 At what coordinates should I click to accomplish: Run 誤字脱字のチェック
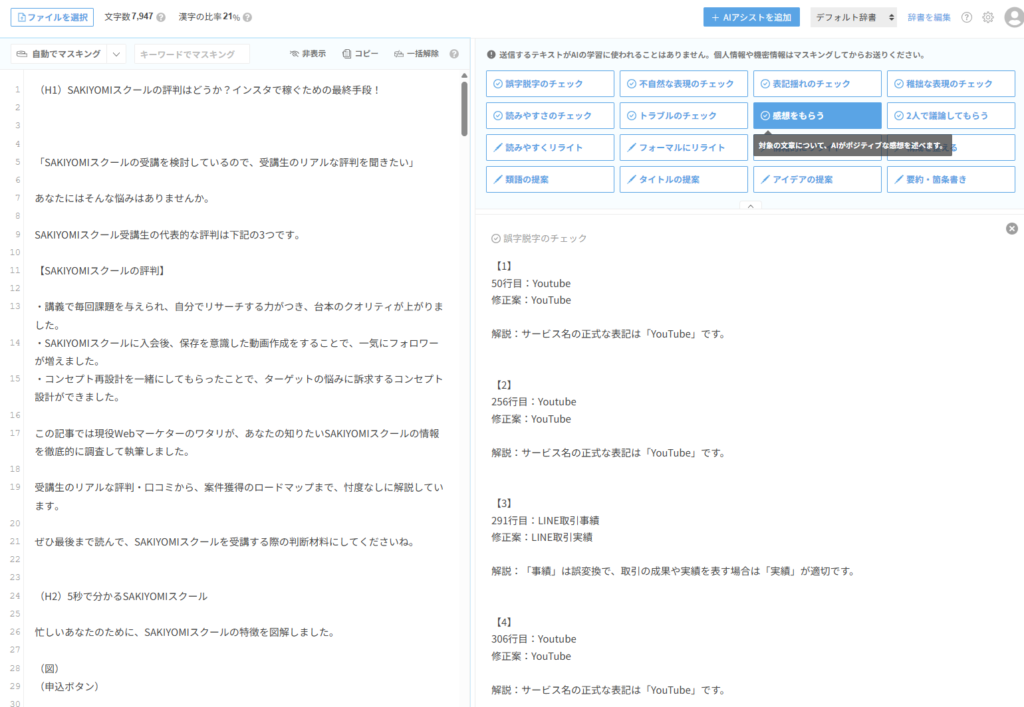click(550, 84)
